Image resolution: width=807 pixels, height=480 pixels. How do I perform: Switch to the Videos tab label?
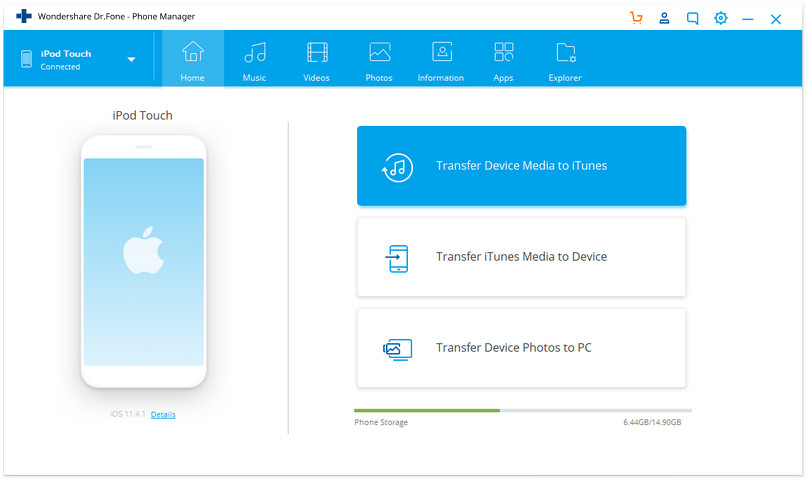(317, 78)
